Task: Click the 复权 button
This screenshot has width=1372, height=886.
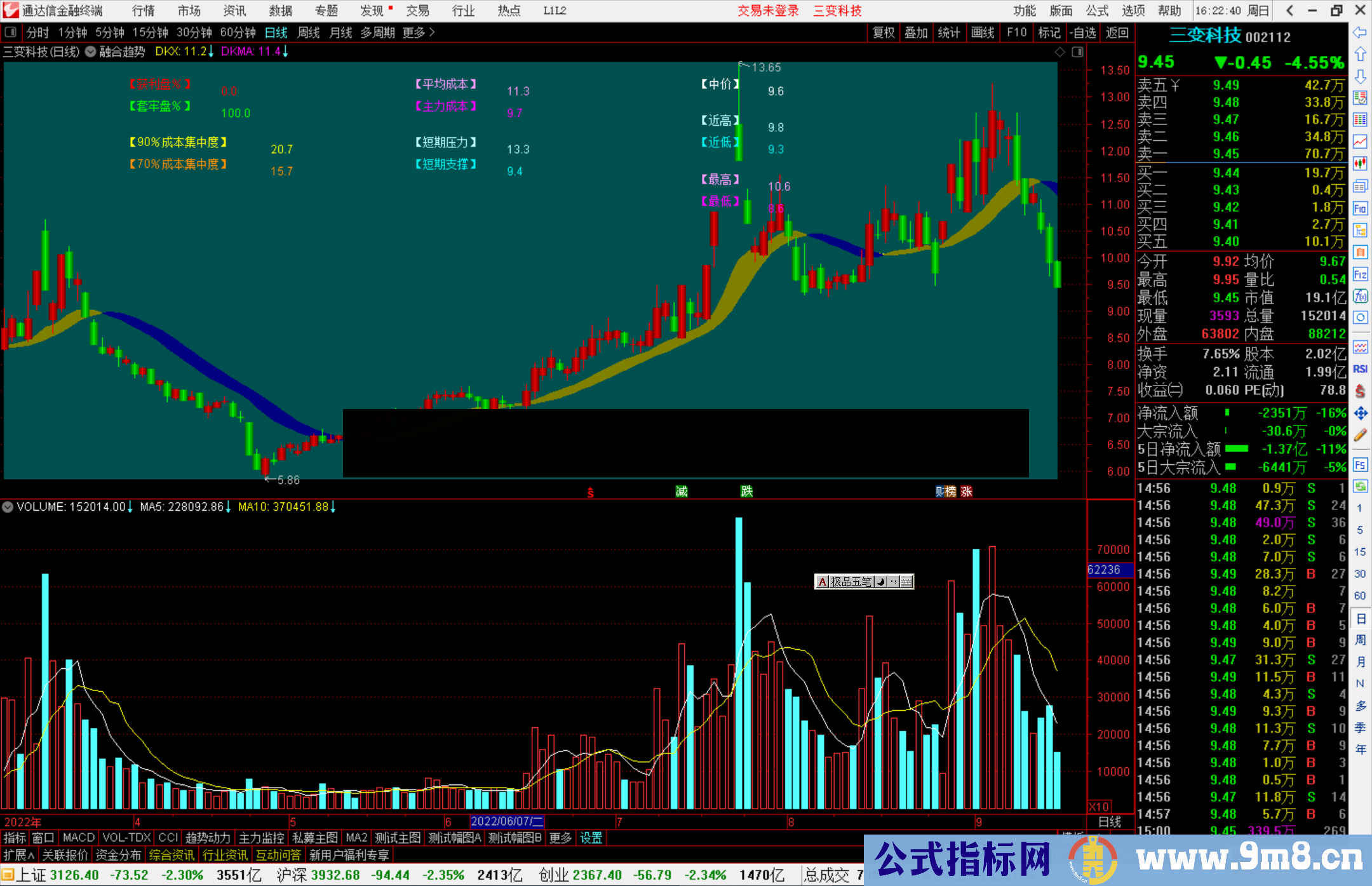Action: 883,32
